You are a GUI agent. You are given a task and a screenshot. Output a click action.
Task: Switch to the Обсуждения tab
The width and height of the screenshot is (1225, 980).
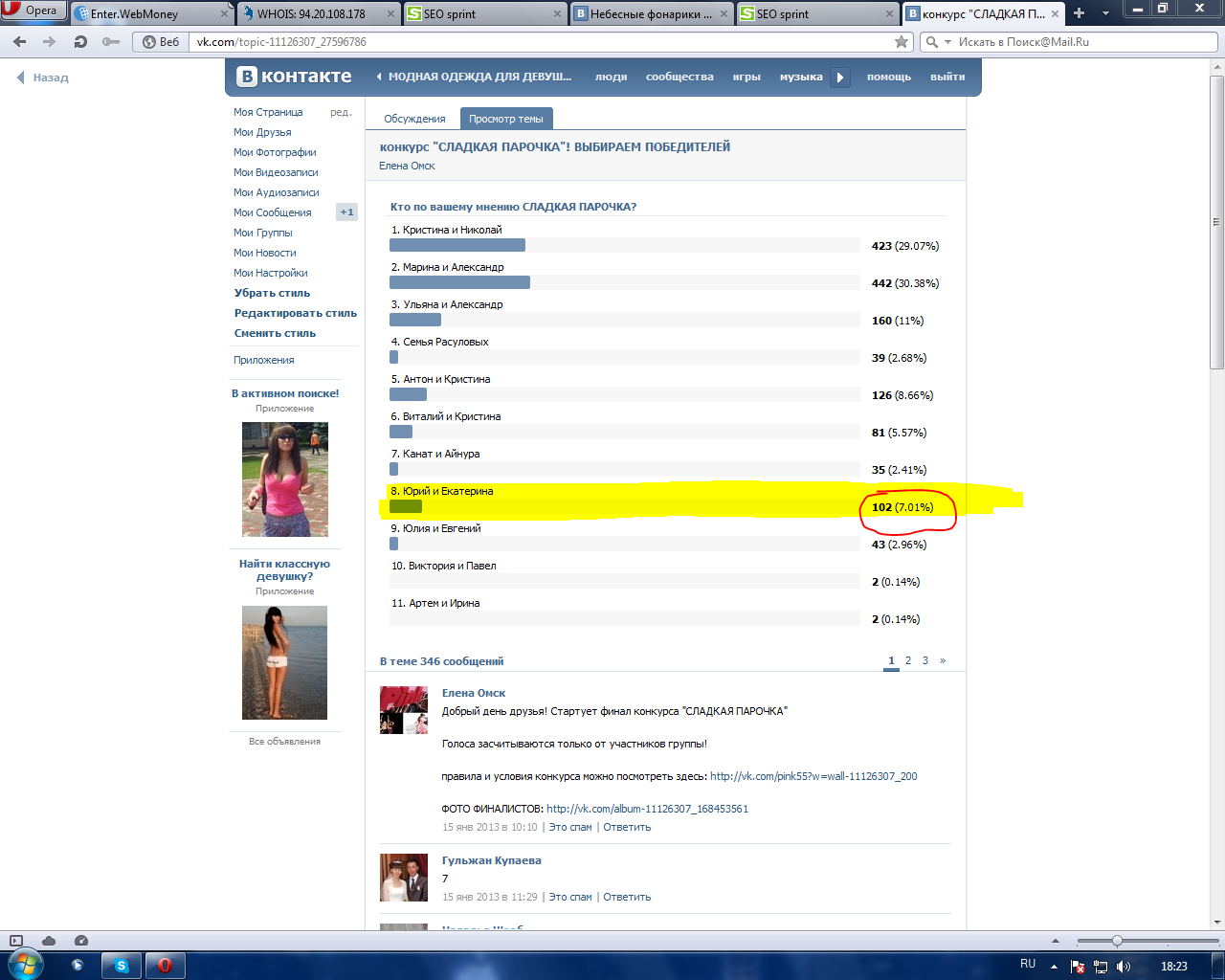(414, 119)
